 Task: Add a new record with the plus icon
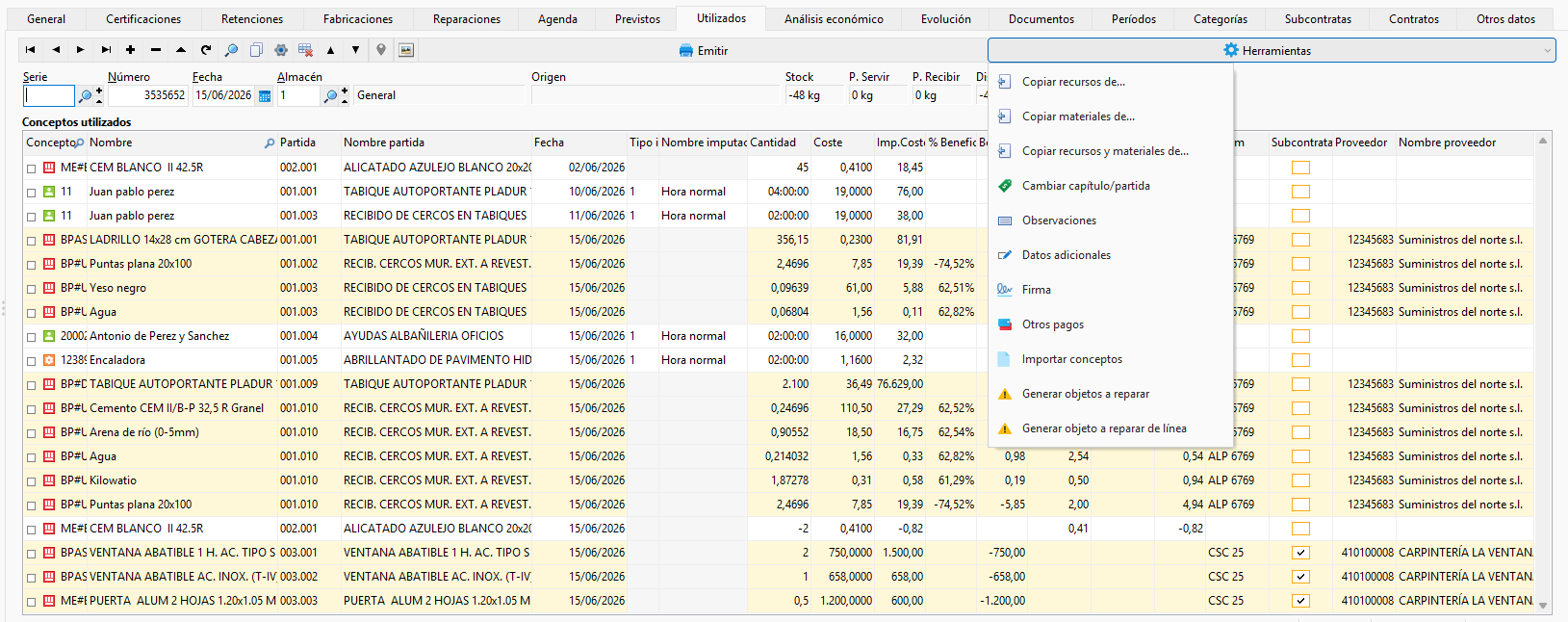(x=130, y=50)
